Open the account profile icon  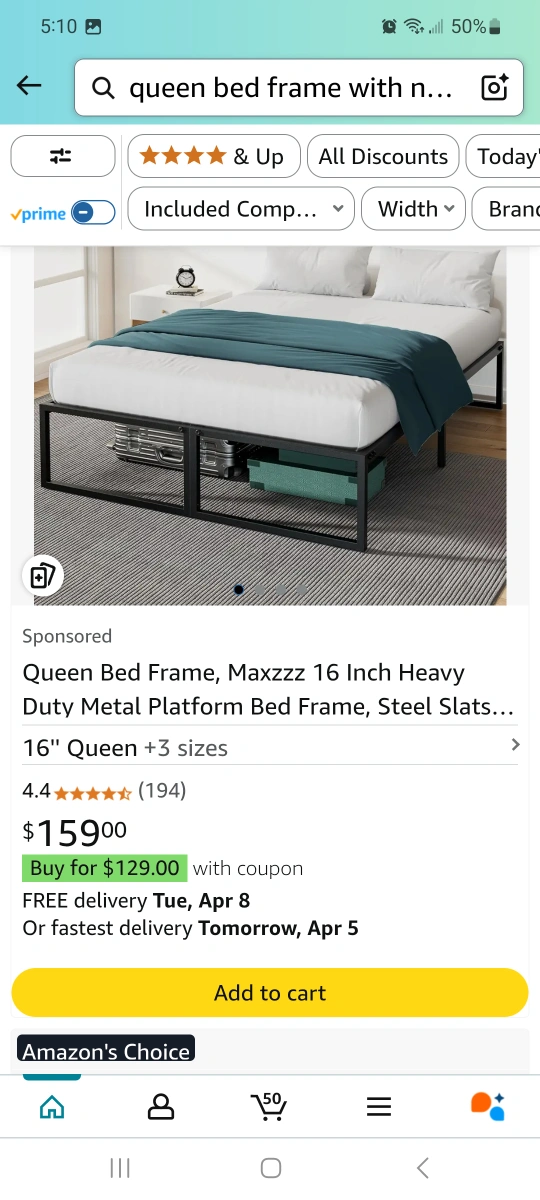coord(160,1107)
